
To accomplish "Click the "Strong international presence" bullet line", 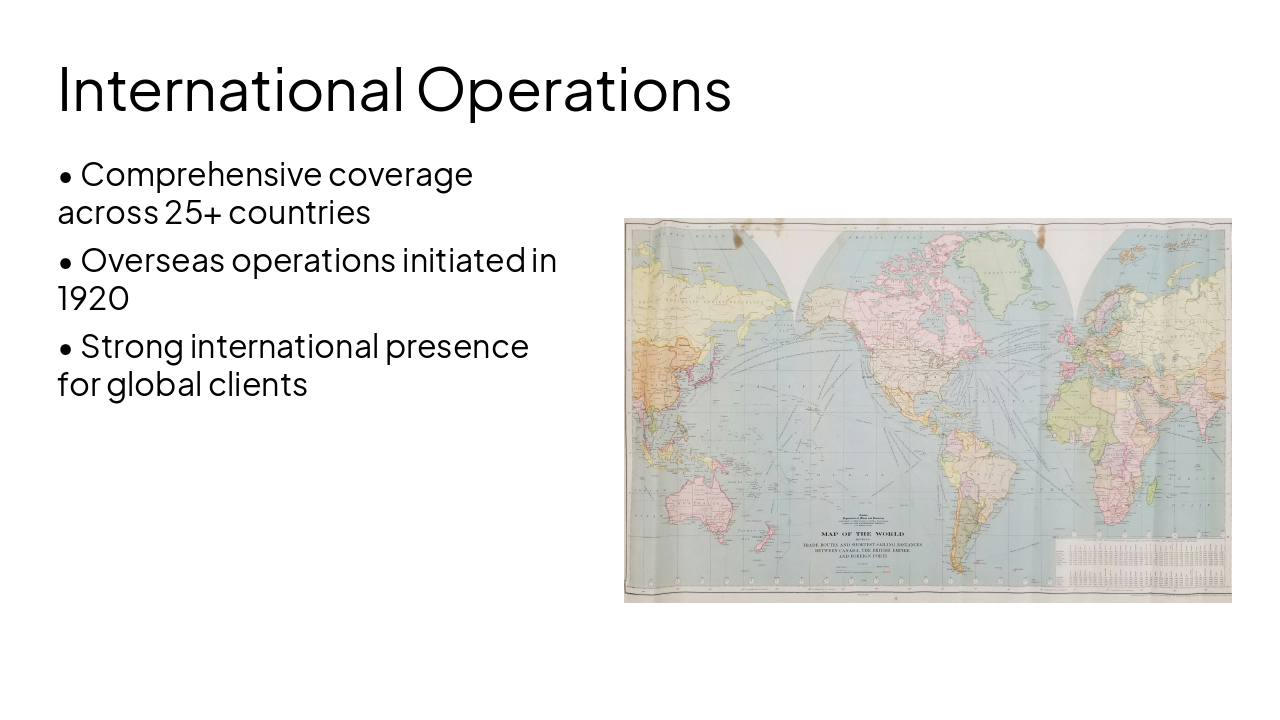I will (304, 347).
